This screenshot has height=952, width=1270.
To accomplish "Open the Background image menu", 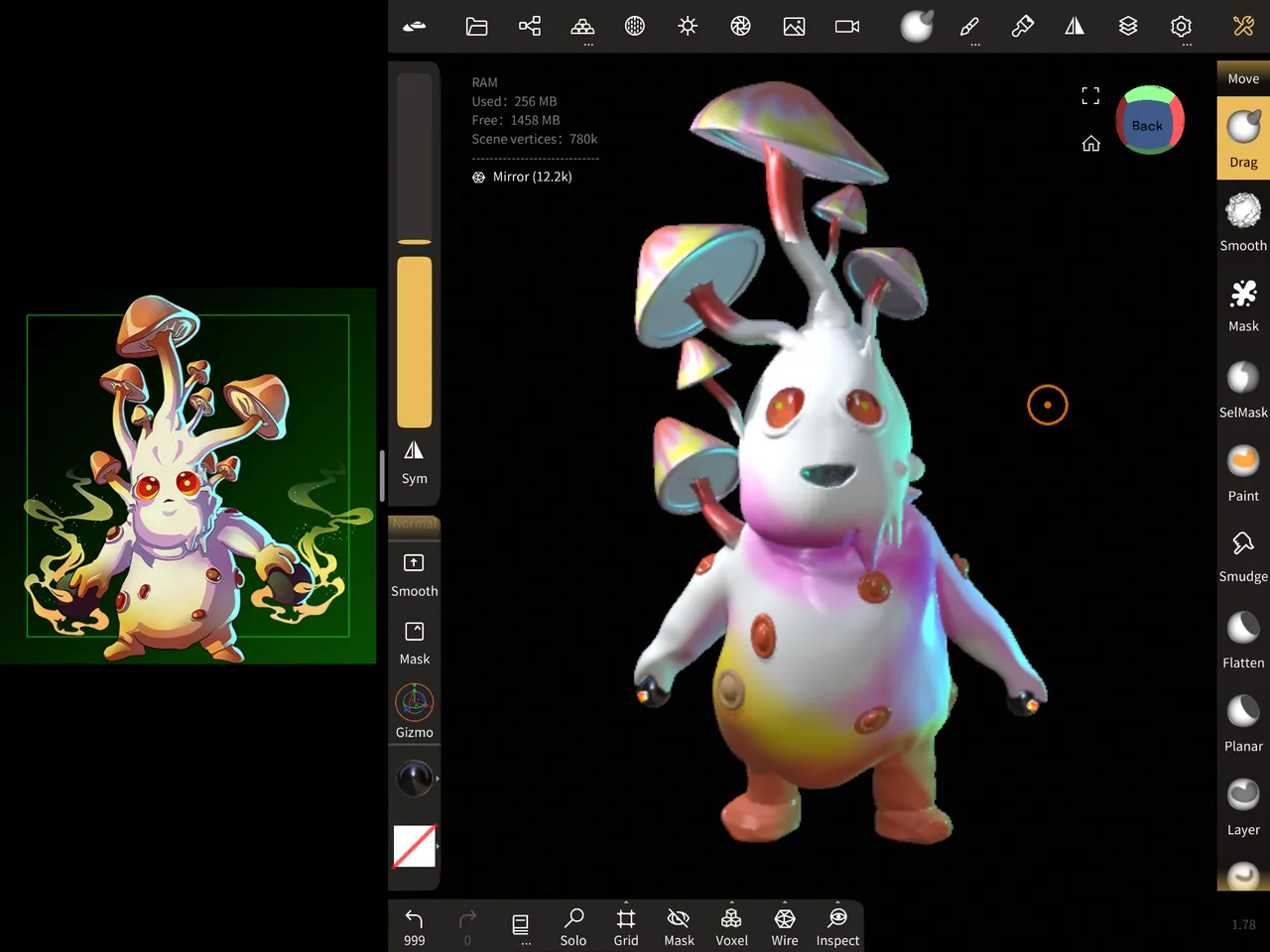I will click(x=794, y=27).
